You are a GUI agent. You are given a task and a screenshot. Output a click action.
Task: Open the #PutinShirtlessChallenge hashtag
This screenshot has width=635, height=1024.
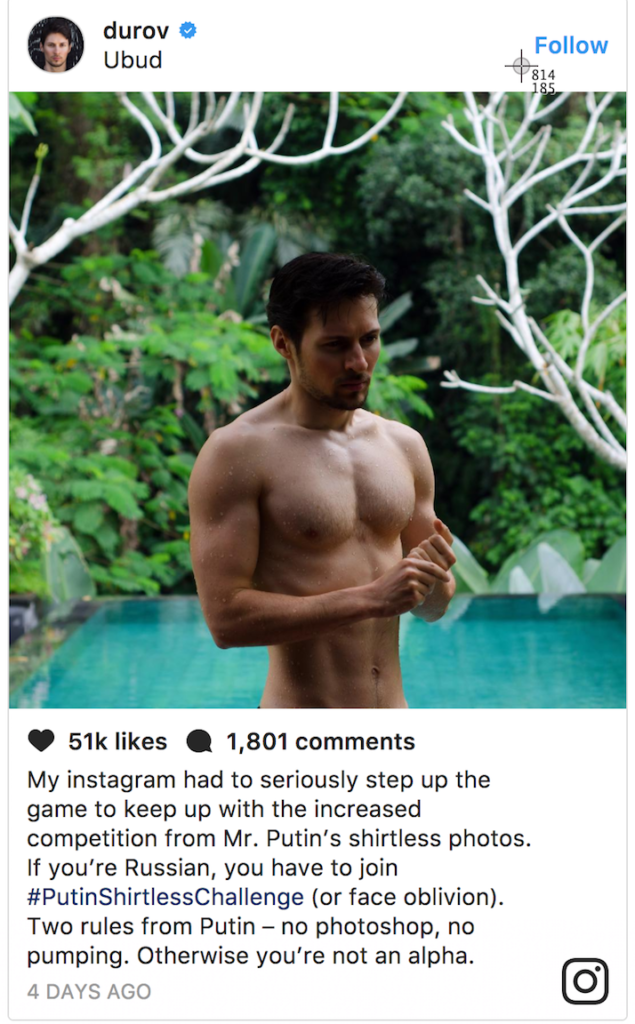click(x=165, y=896)
